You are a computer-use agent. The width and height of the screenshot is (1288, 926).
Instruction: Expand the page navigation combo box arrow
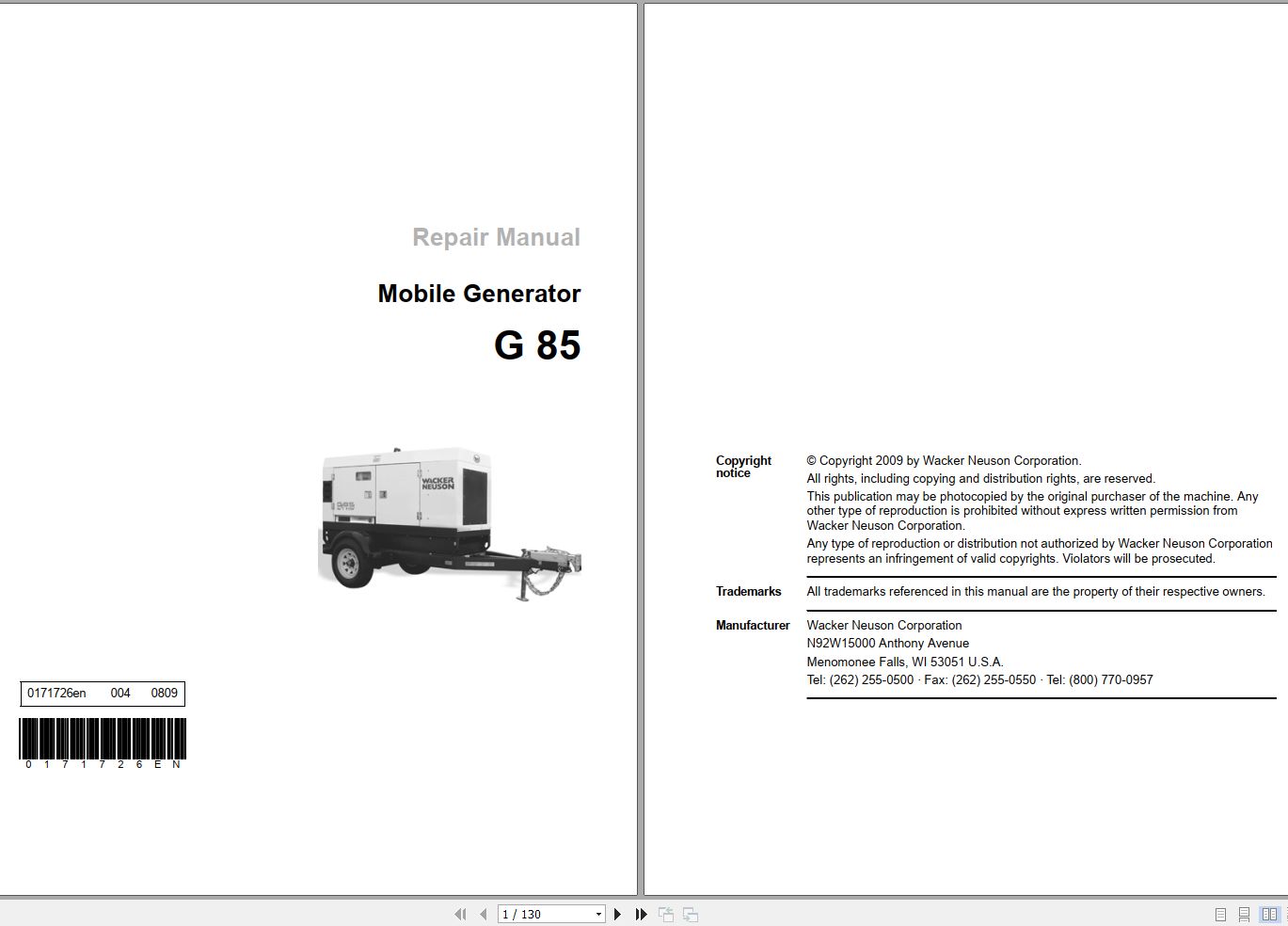pyautogui.click(x=598, y=913)
